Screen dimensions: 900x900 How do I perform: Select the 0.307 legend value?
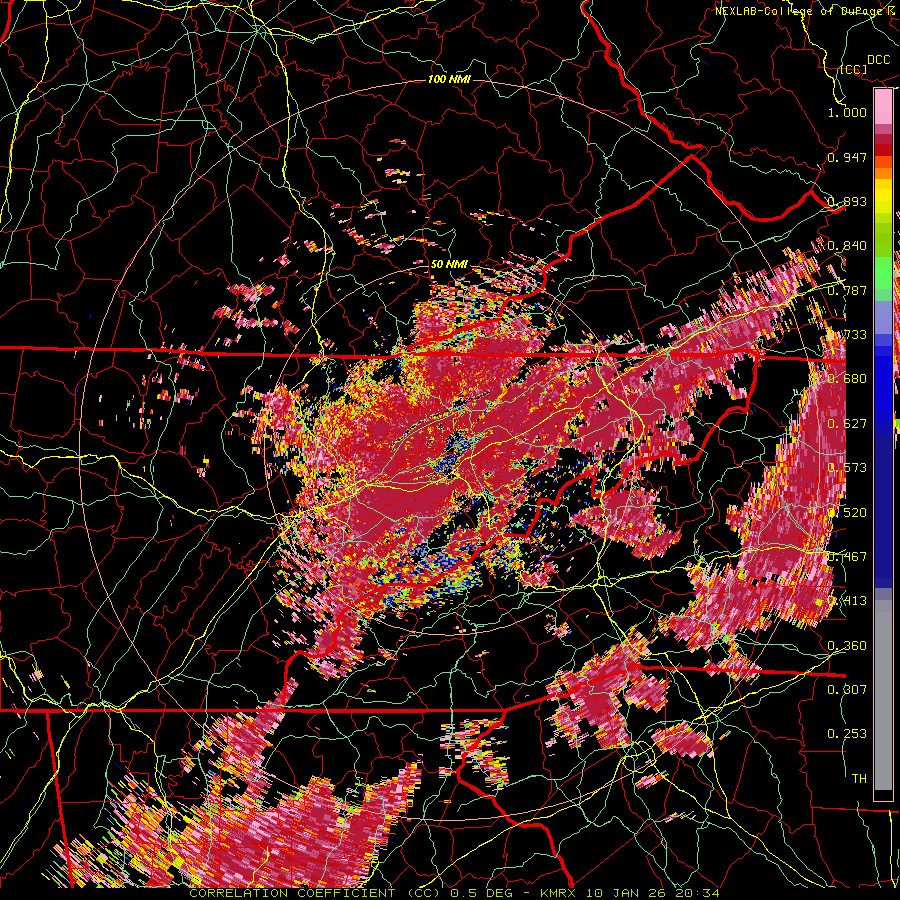847,690
